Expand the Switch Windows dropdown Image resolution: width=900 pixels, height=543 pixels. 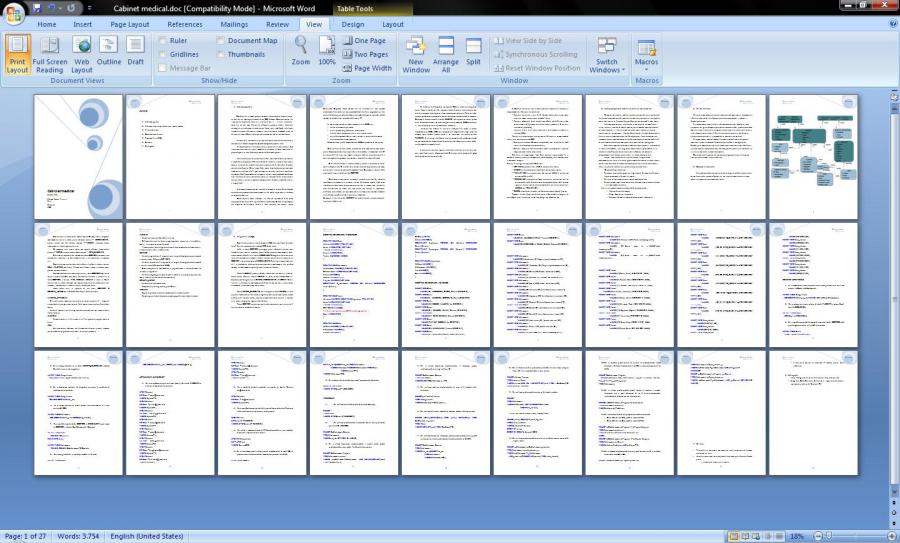coord(607,55)
